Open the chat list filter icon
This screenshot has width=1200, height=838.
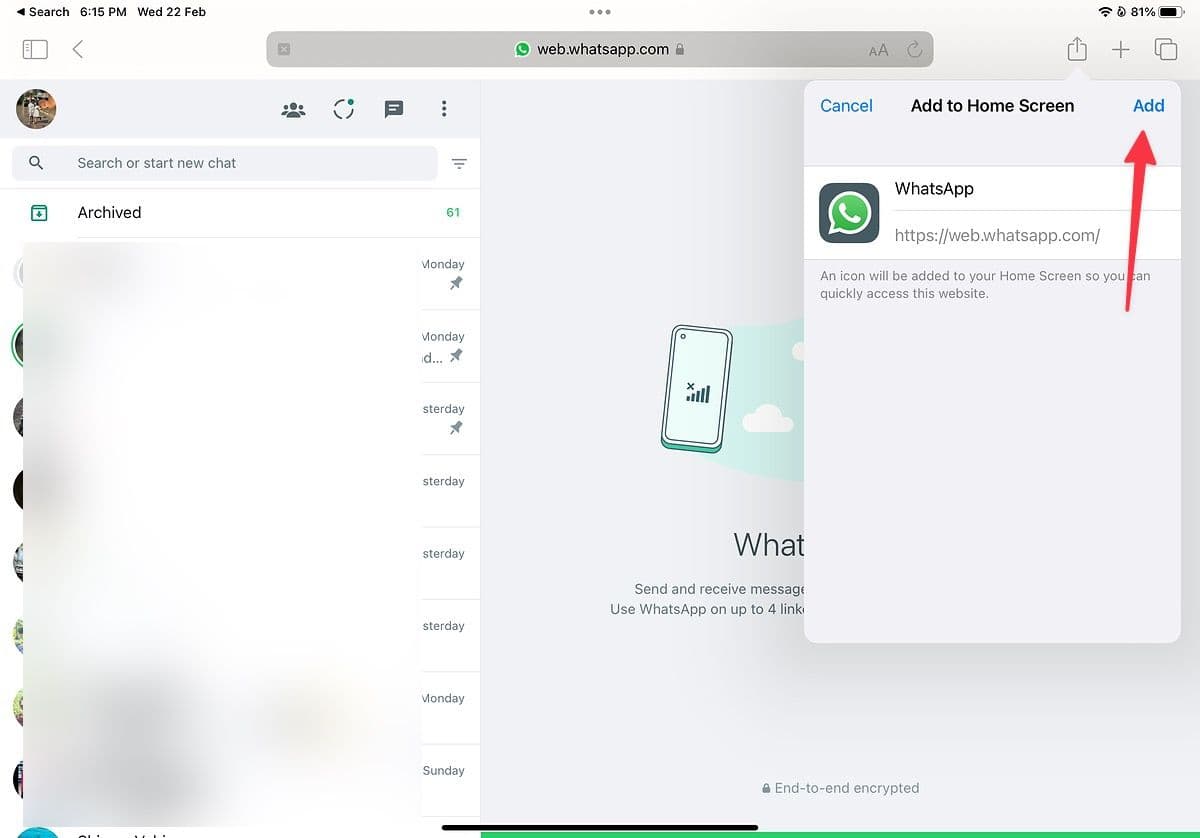point(458,163)
